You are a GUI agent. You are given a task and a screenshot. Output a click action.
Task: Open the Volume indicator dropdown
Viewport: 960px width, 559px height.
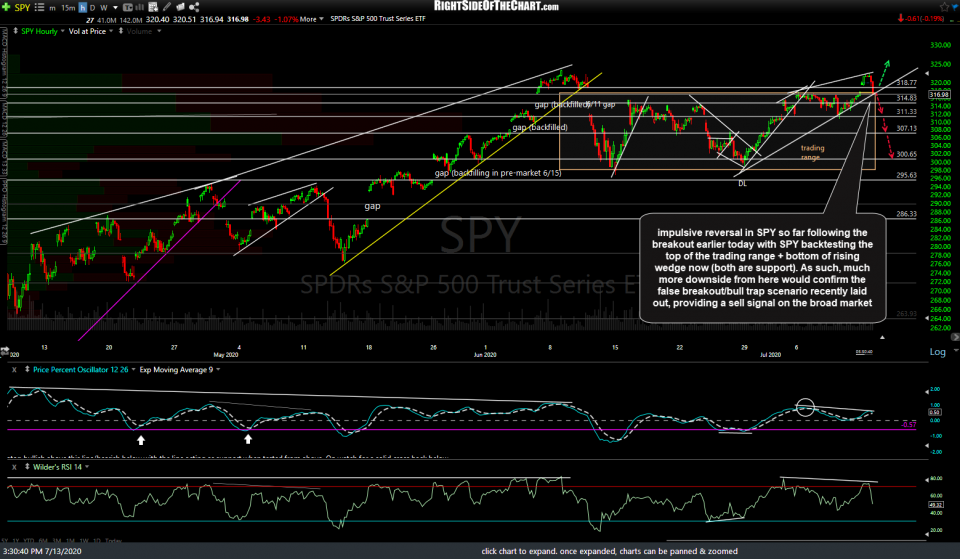(x=159, y=31)
